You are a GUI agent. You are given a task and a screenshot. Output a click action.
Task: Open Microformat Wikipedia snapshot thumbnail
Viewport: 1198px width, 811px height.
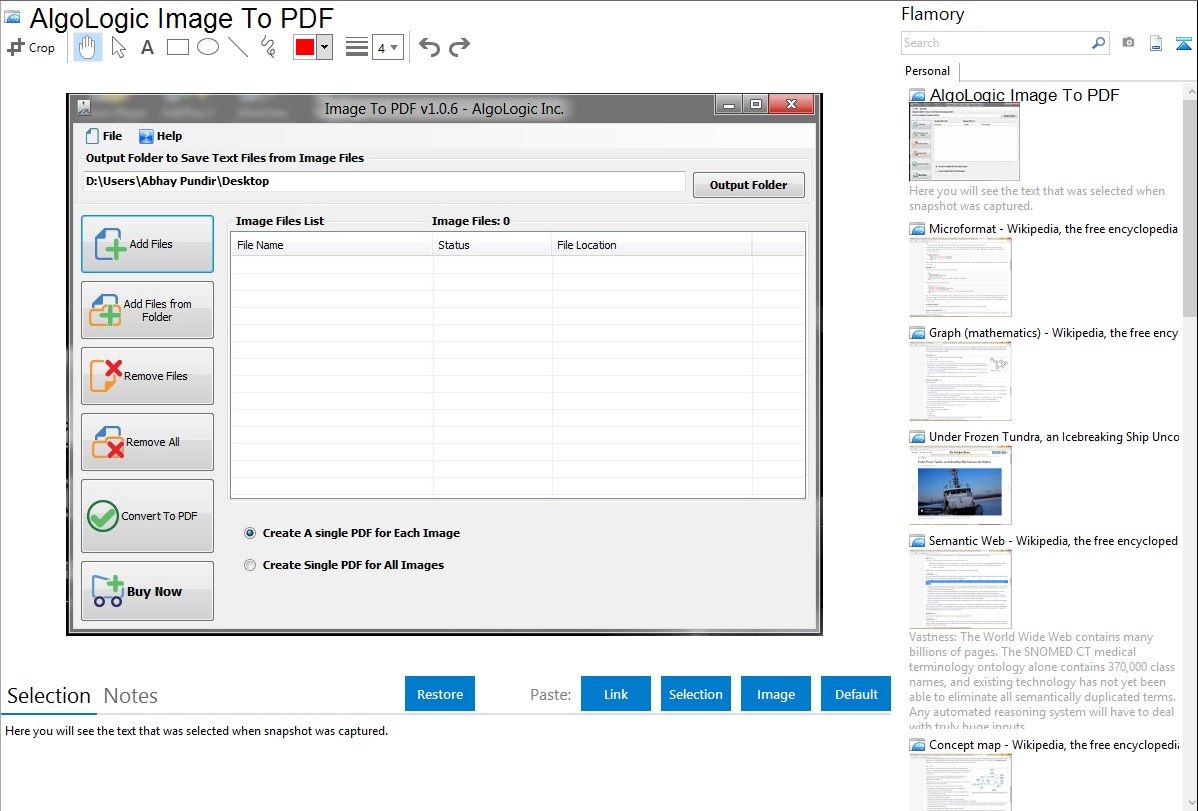[960, 277]
